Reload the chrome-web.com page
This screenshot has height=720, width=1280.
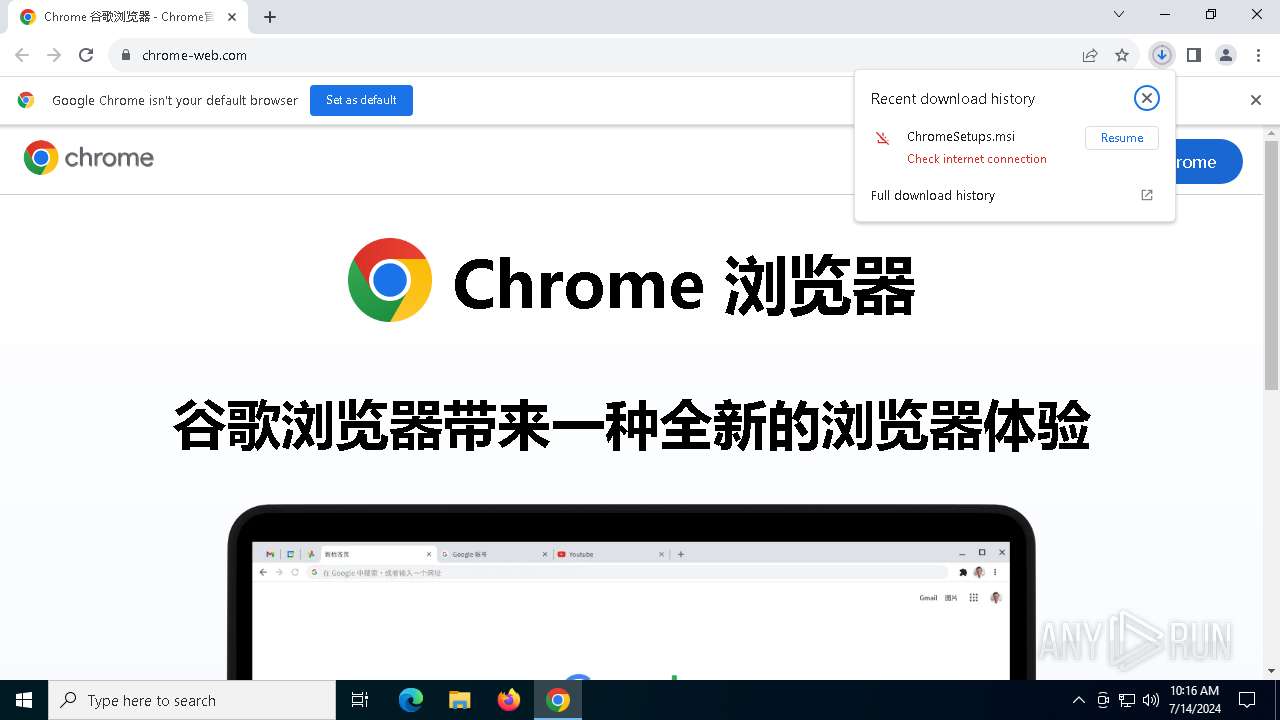point(86,55)
